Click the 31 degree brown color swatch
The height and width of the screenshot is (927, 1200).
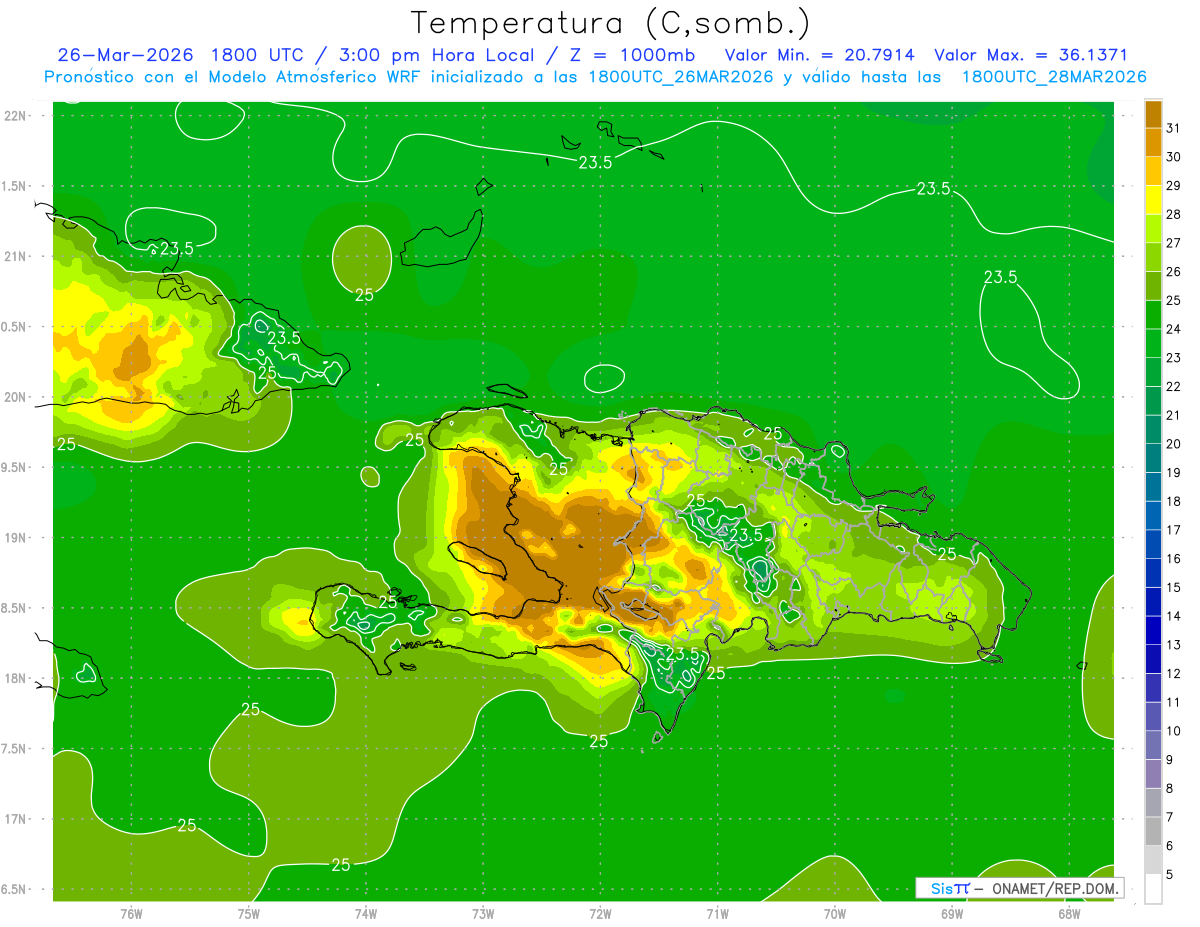coord(1153,114)
